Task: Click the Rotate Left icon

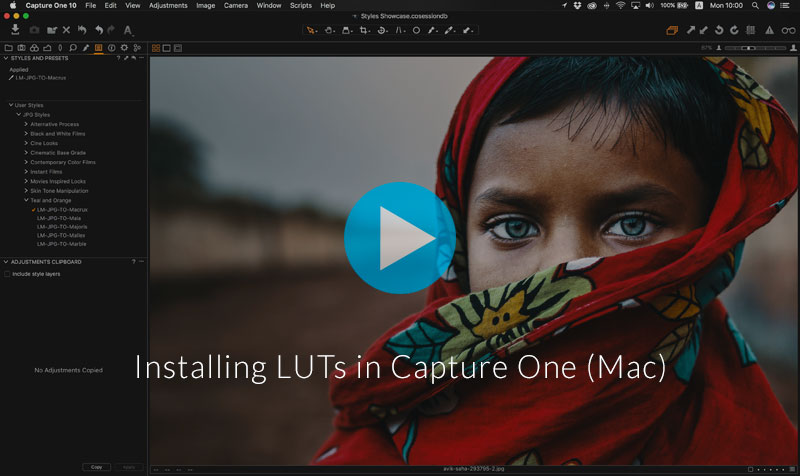Action: [717, 30]
